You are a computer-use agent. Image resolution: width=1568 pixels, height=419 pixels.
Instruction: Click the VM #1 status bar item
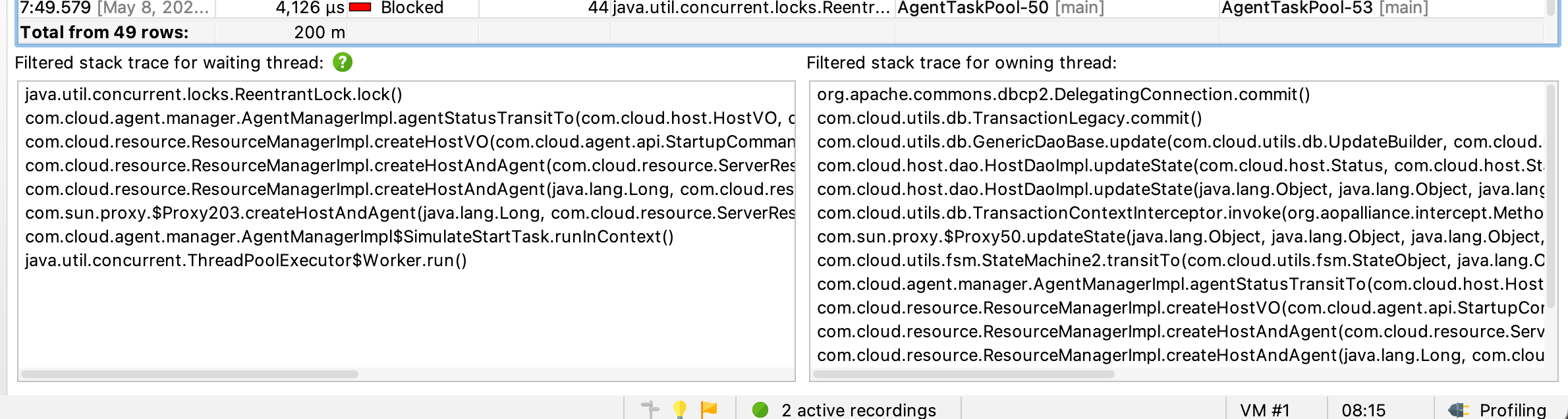tap(1264, 410)
